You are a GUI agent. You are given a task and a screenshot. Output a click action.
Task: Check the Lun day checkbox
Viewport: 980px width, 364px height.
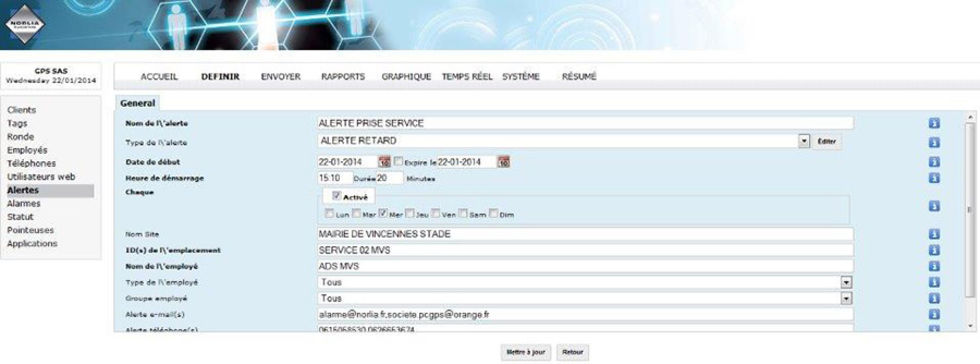coord(329,214)
